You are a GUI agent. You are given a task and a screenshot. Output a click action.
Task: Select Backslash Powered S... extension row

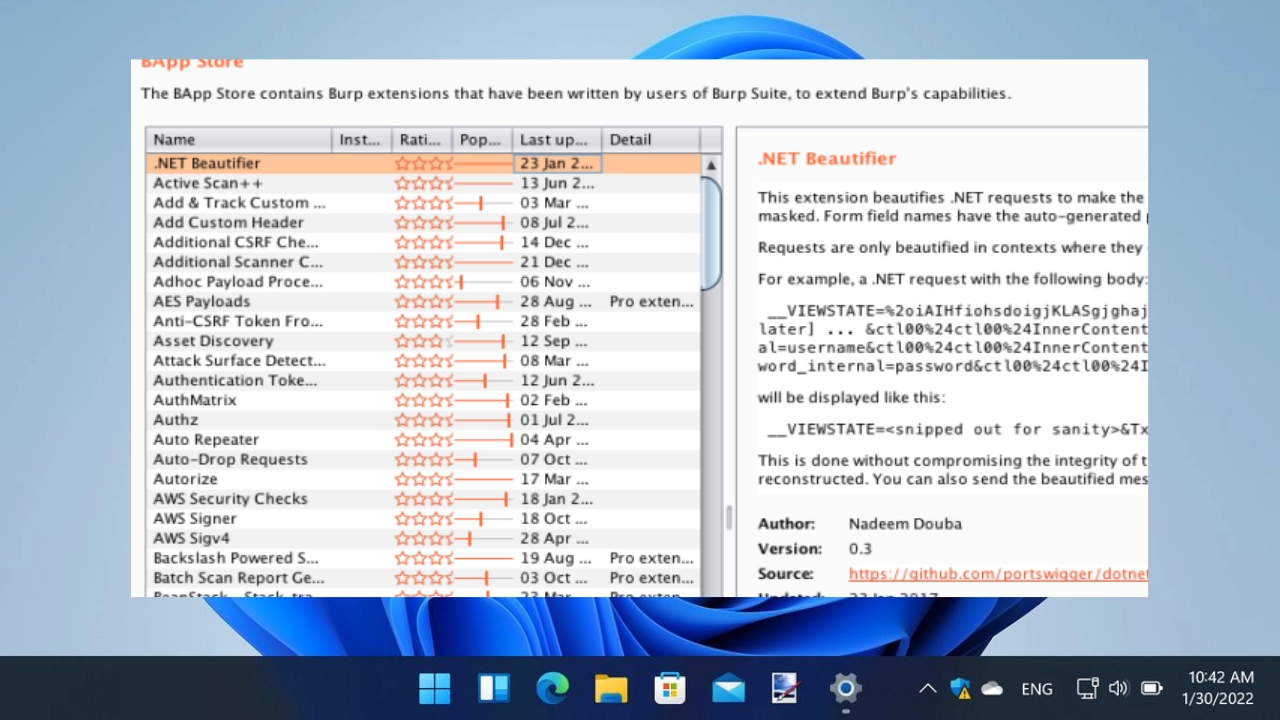[423, 558]
